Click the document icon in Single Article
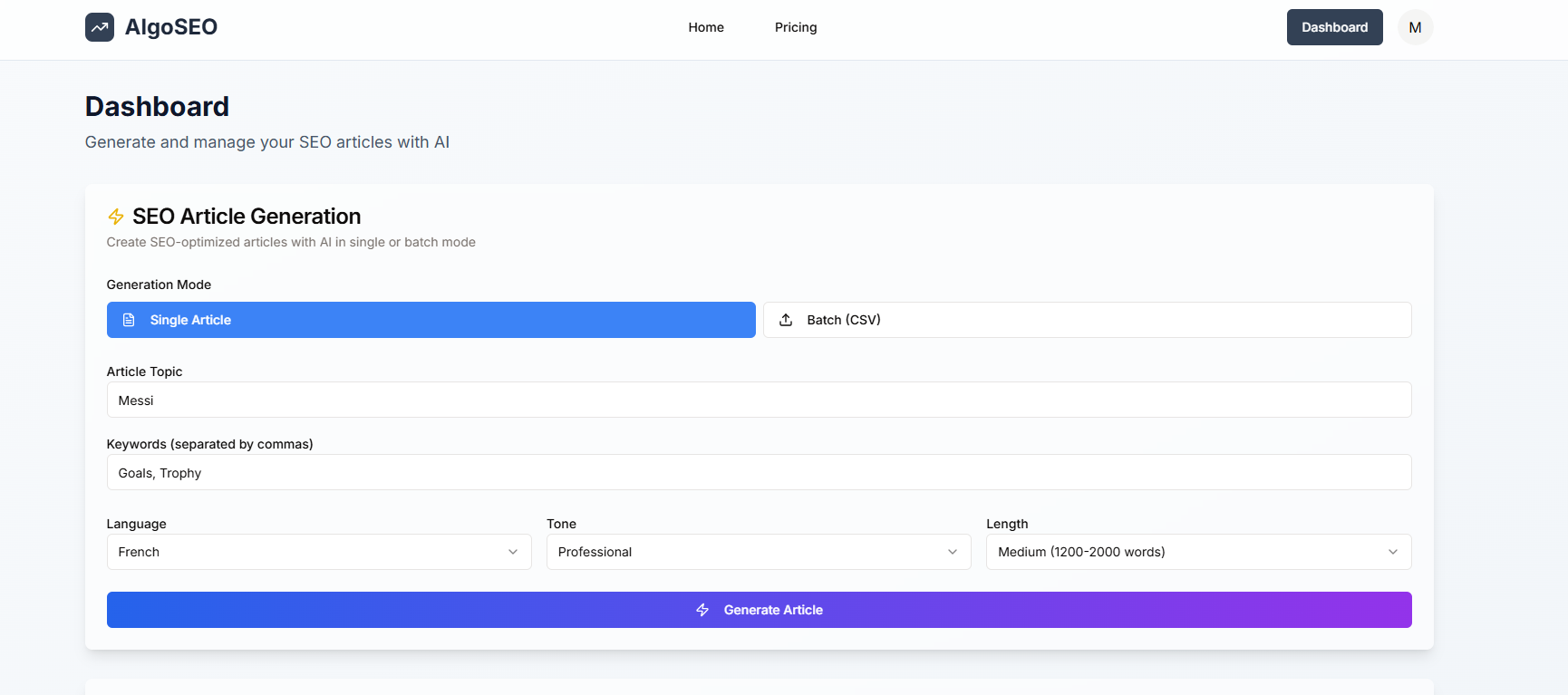 [x=129, y=320]
